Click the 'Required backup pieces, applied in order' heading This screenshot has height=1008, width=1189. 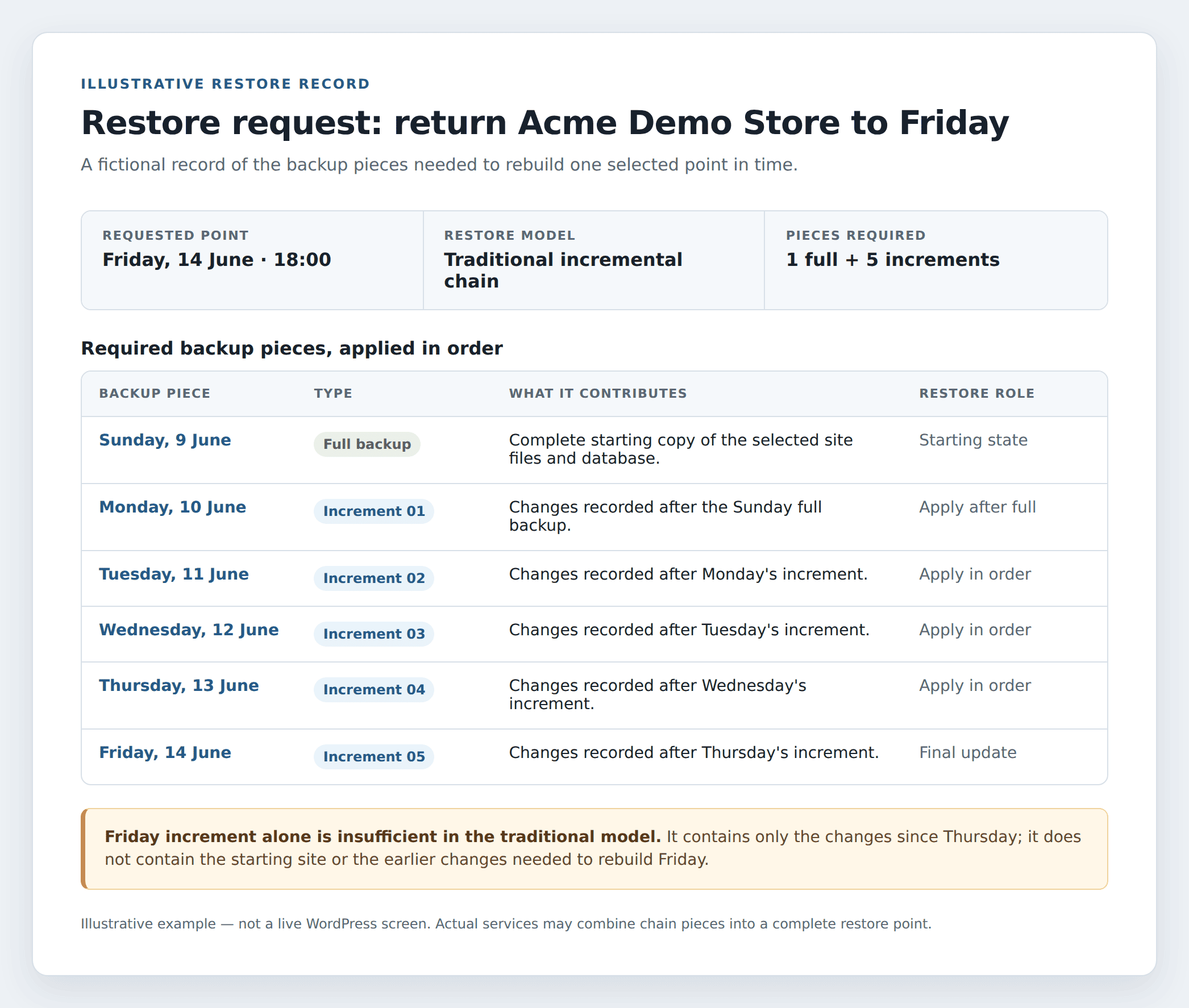pos(292,348)
